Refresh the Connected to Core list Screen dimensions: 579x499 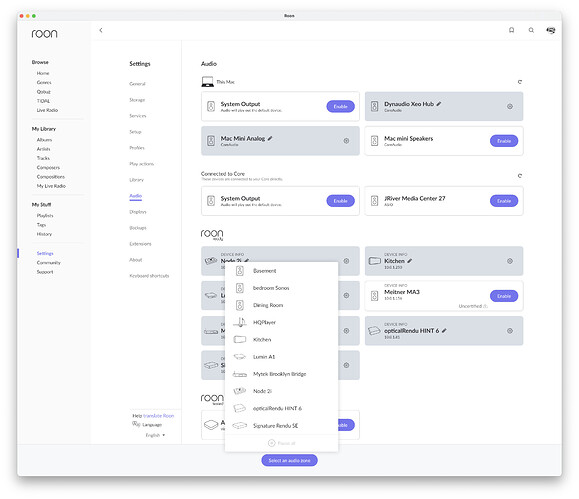(x=520, y=176)
